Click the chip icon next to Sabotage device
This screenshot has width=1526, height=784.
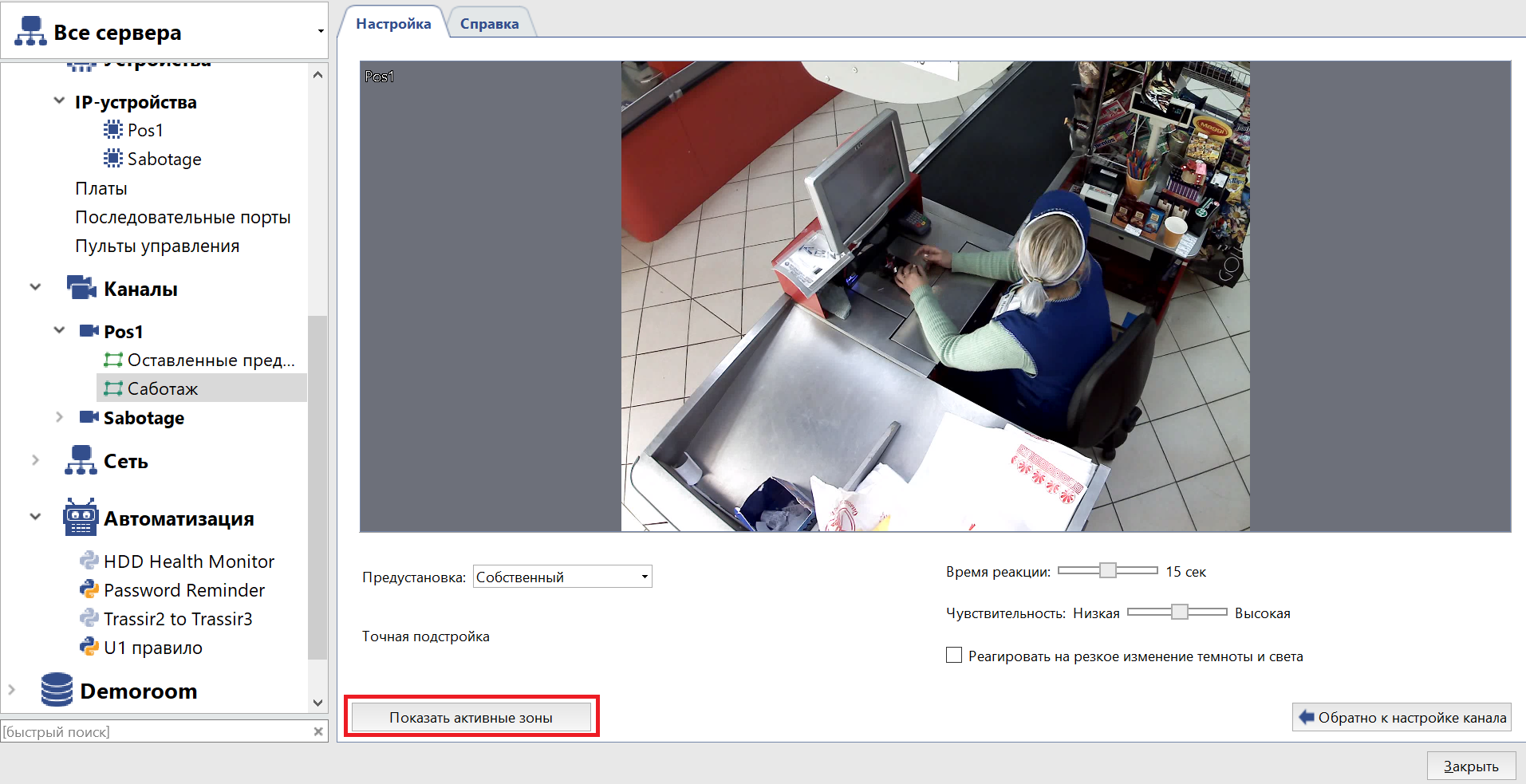click(113, 158)
